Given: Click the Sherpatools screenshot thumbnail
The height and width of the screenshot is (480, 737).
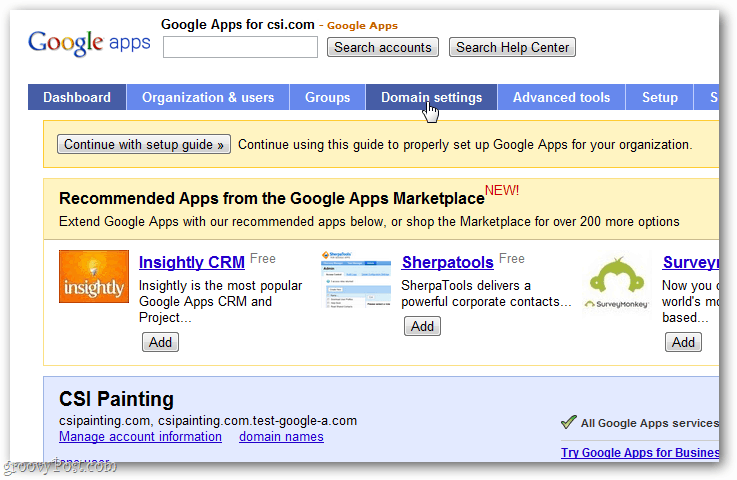Looking at the screenshot, I should pos(356,279).
